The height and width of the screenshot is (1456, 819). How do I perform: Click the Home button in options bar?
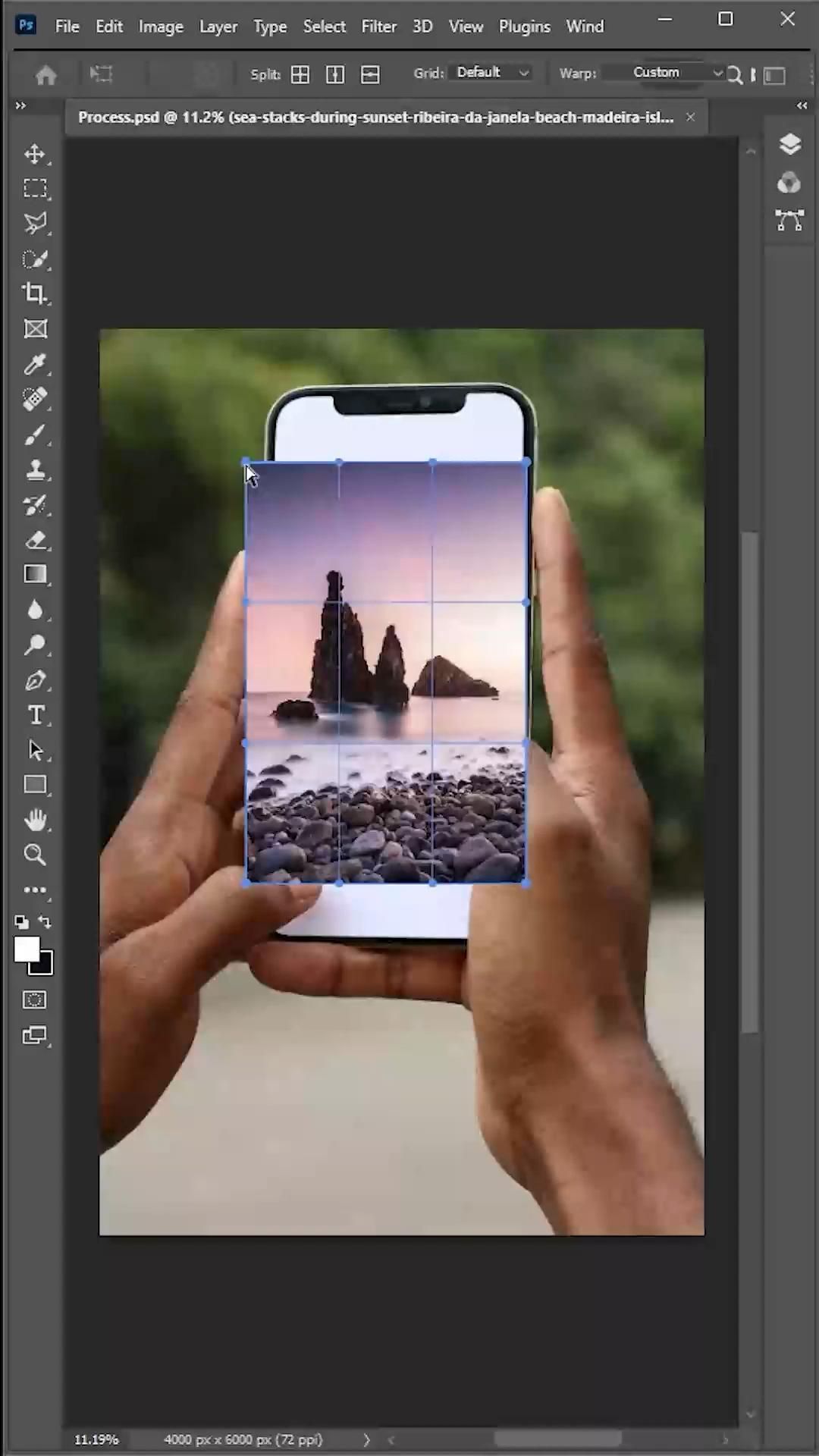click(x=46, y=74)
